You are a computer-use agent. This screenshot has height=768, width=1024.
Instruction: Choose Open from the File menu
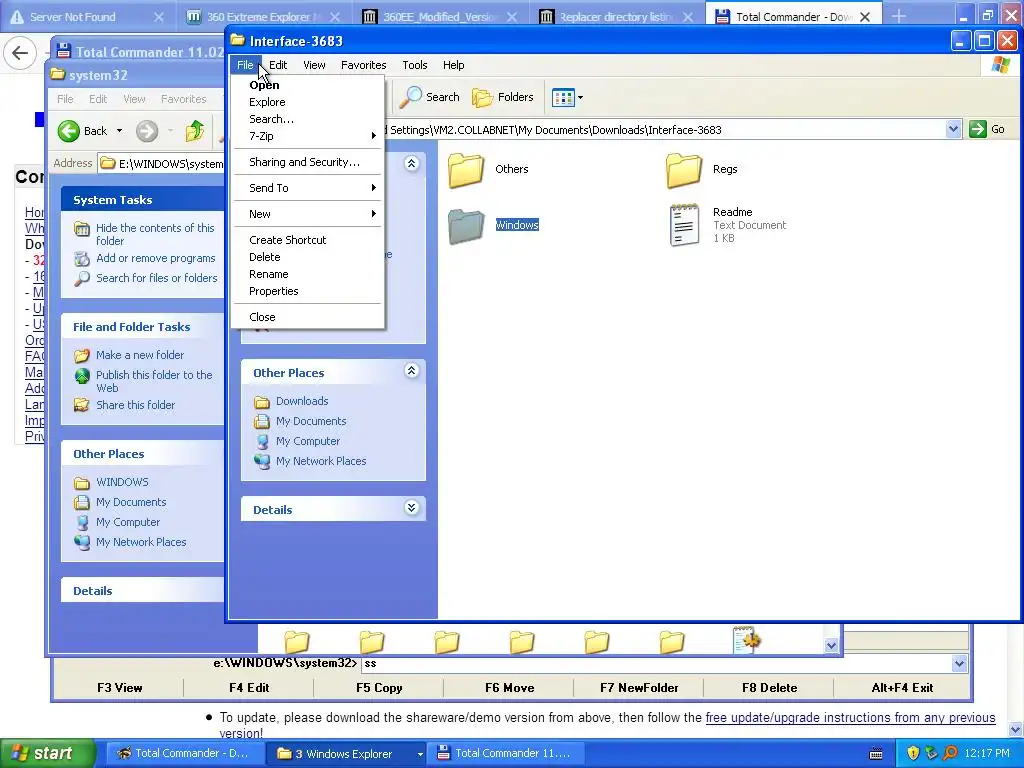tap(307, 85)
